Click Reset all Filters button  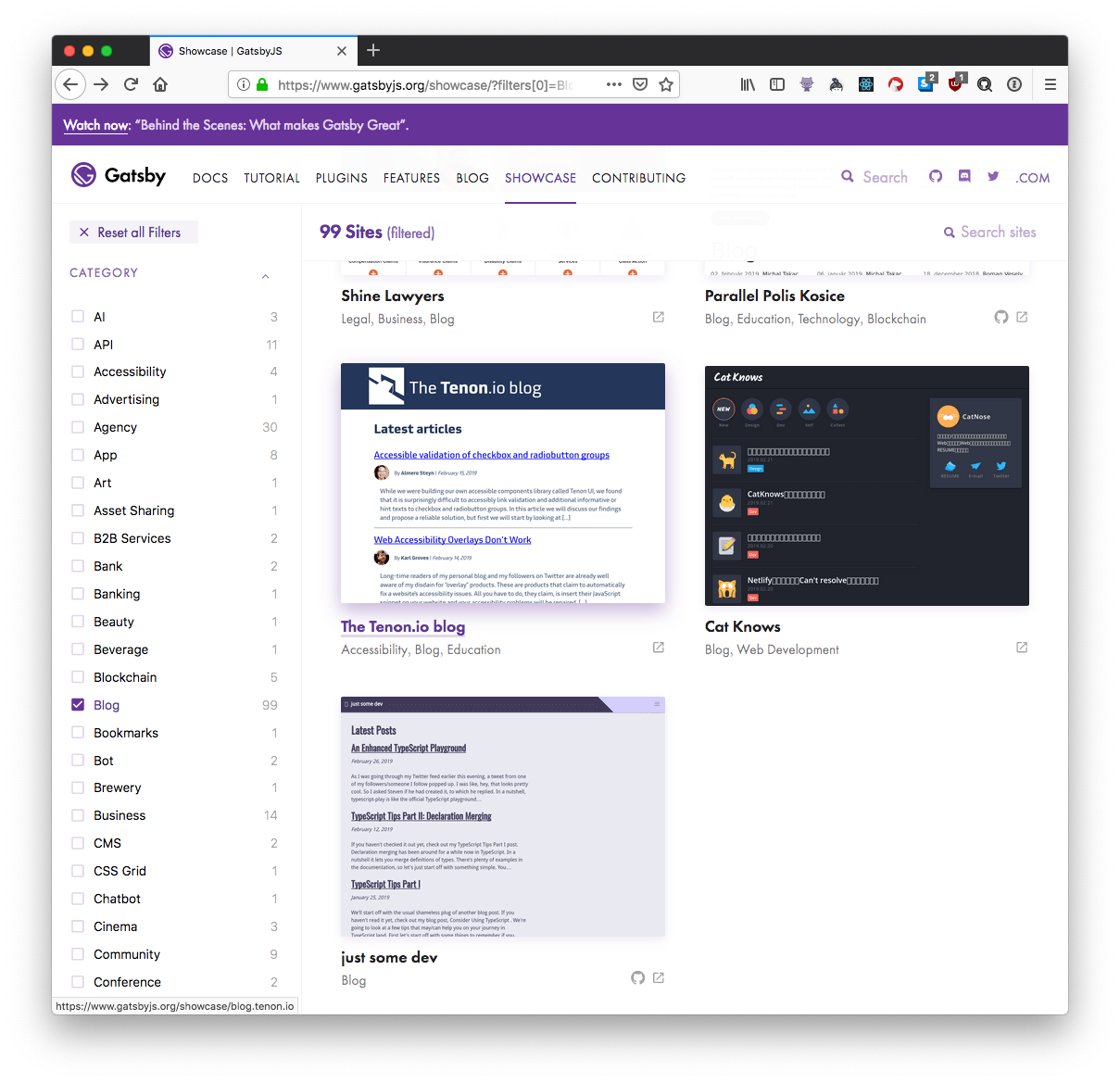134,233
